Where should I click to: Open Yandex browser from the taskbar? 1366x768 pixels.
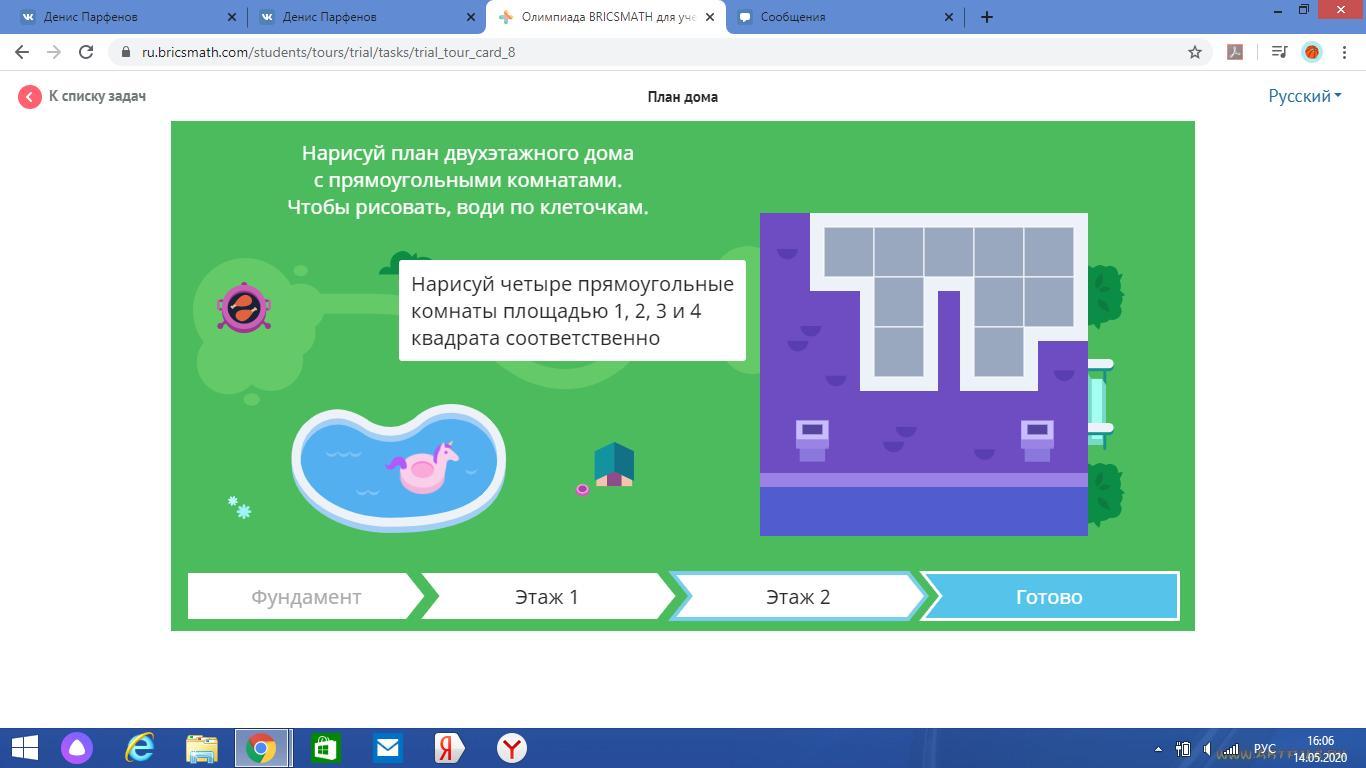click(511, 748)
